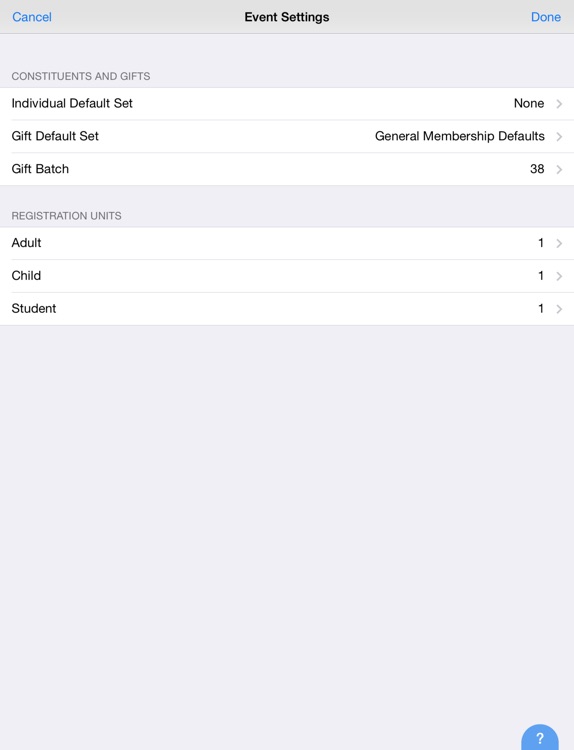Click the None value for Individual Default Set
Screen dimensions: 574x750
[x=529, y=103]
